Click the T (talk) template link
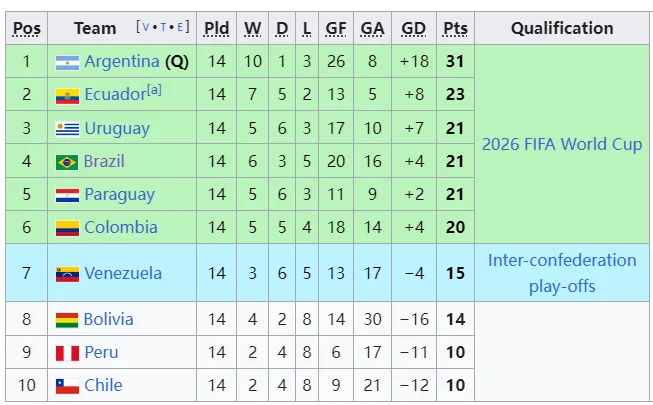The image size is (653, 405). (163, 27)
